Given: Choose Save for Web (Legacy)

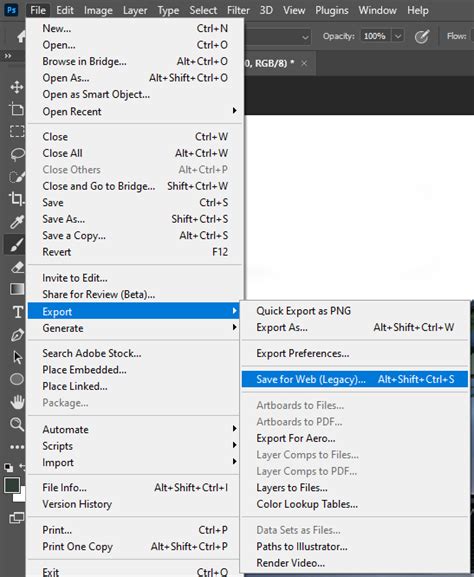Looking at the screenshot, I should coord(355,379).
